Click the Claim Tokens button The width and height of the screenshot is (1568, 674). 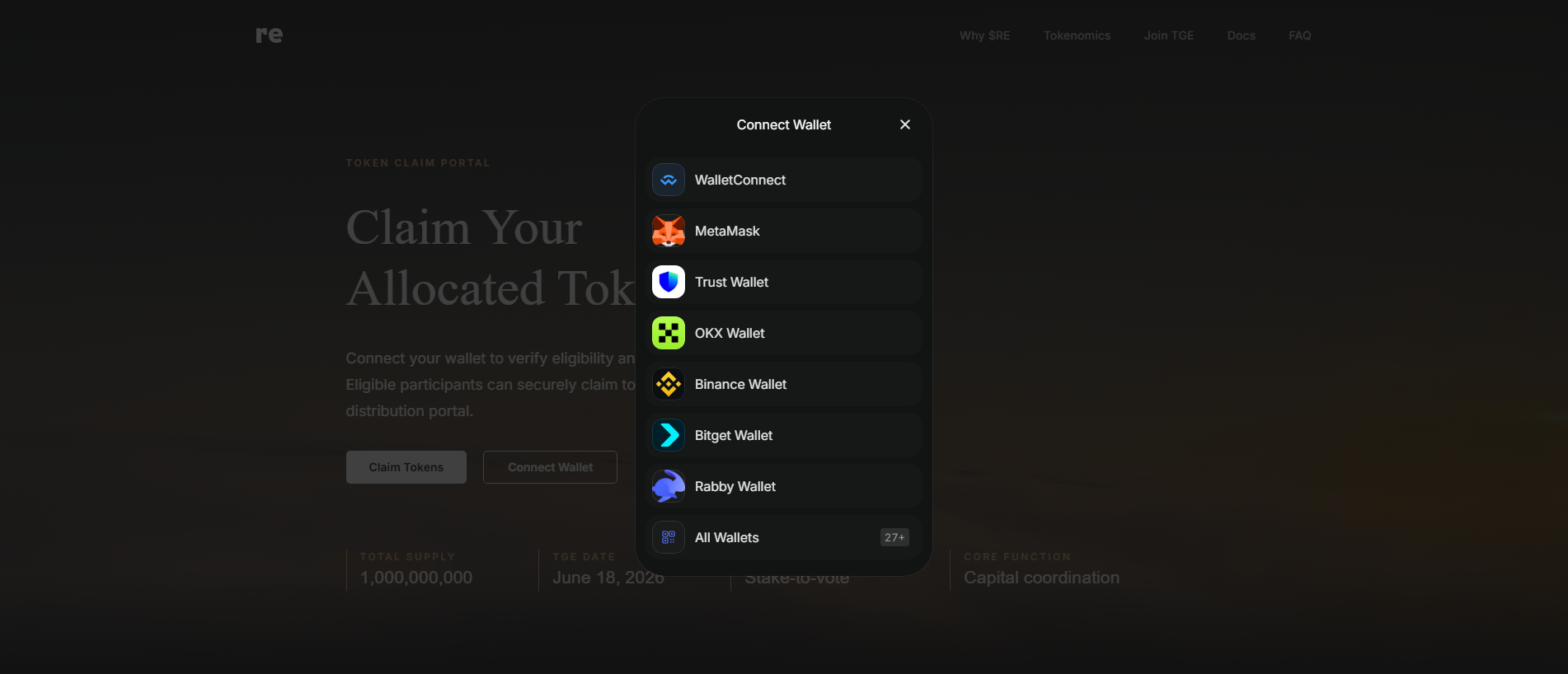tap(406, 467)
